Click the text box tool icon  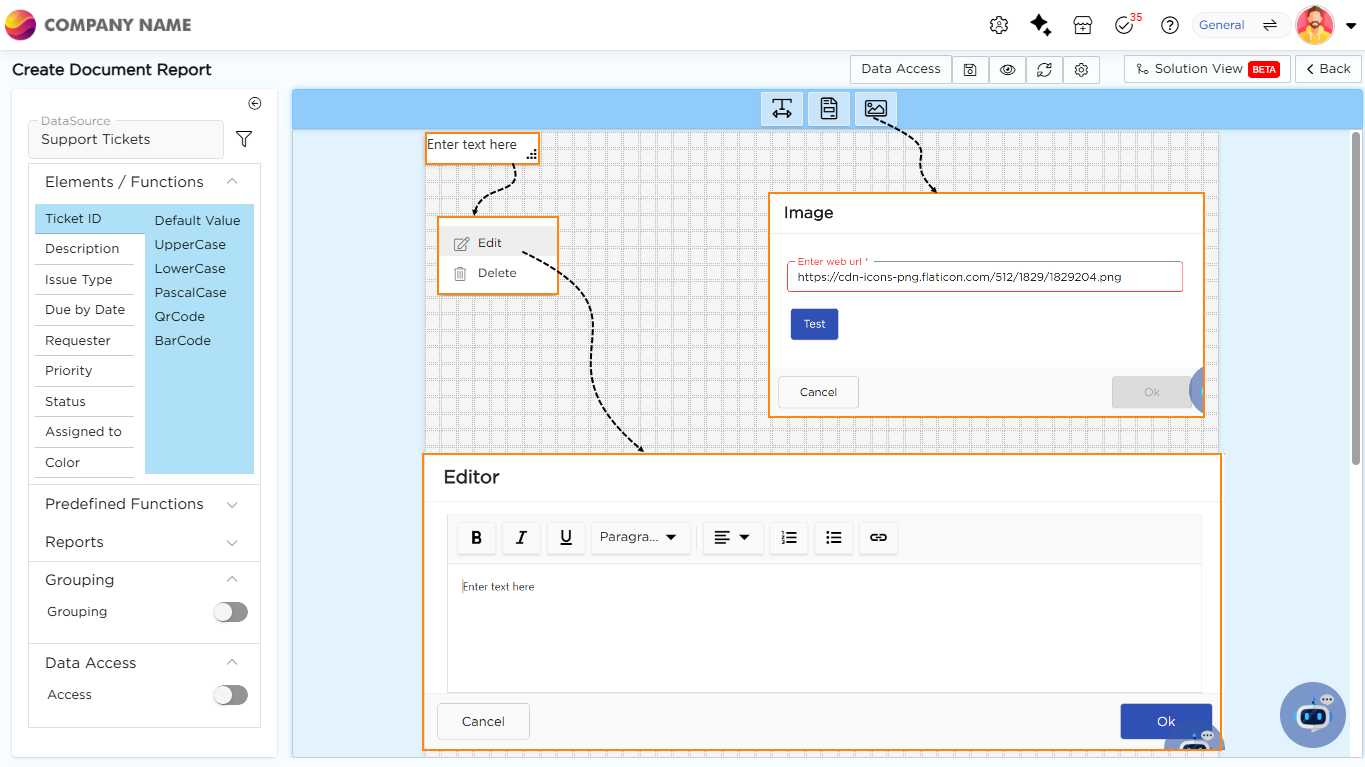[x=782, y=109]
